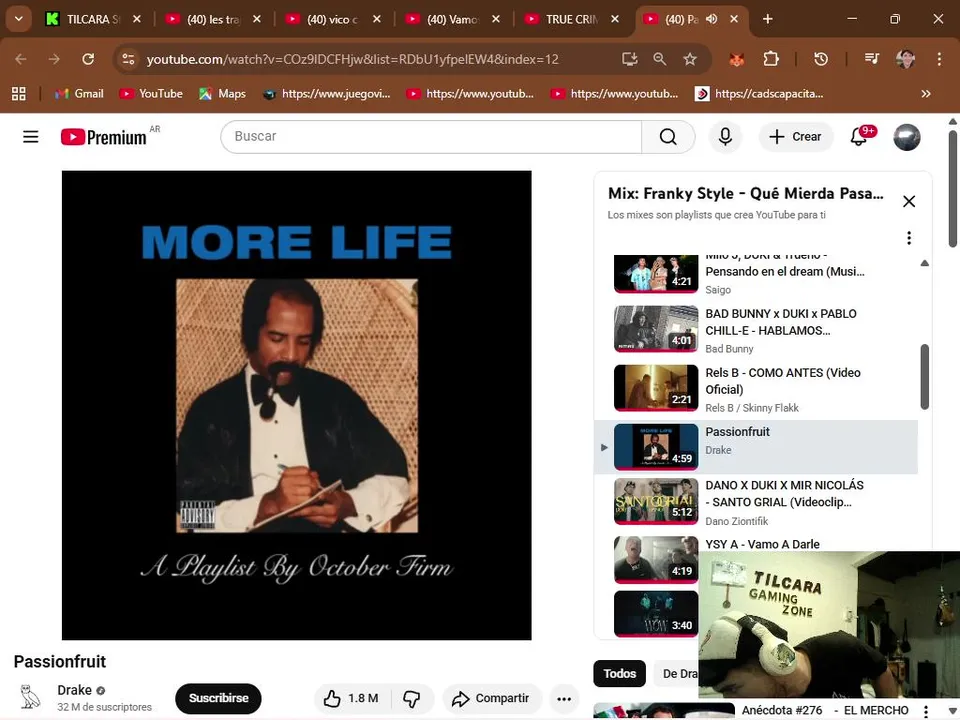The image size is (960, 720).
Task: Go to YouTube Premium home logo
Action: (x=103, y=137)
